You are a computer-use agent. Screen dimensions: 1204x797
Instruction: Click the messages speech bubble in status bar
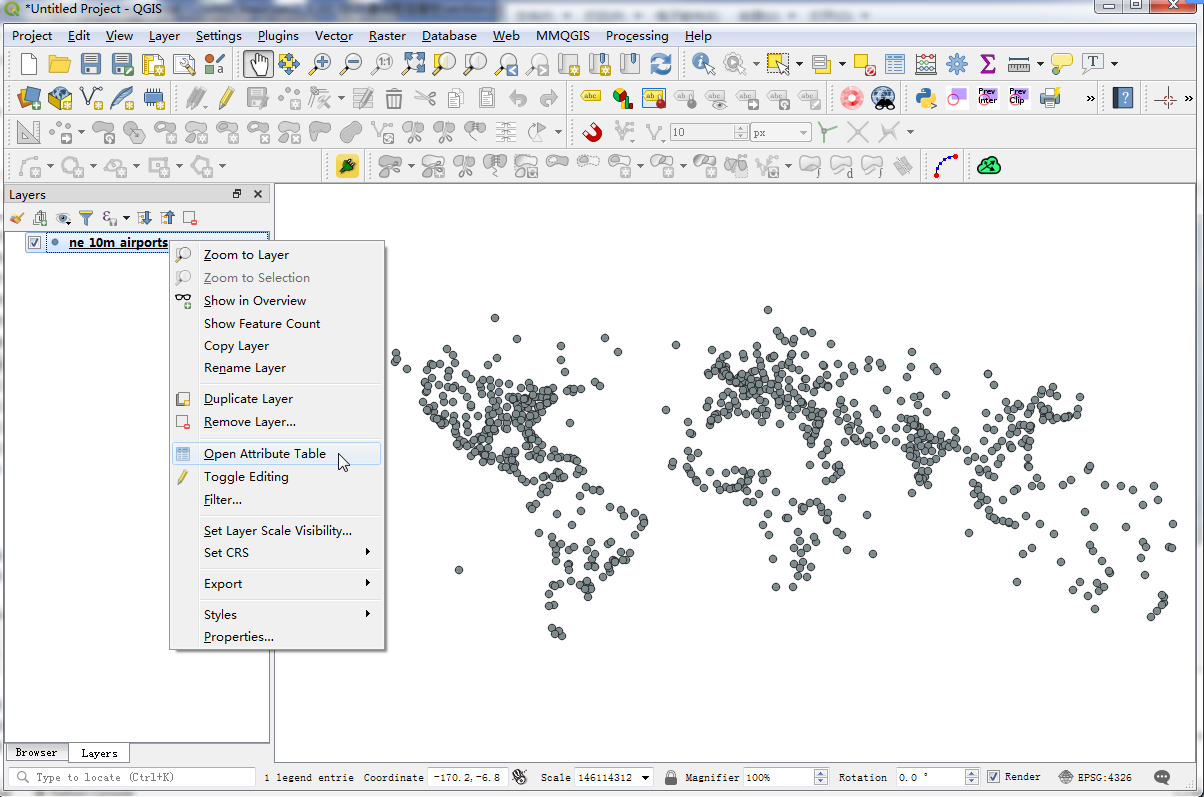(x=1162, y=777)
